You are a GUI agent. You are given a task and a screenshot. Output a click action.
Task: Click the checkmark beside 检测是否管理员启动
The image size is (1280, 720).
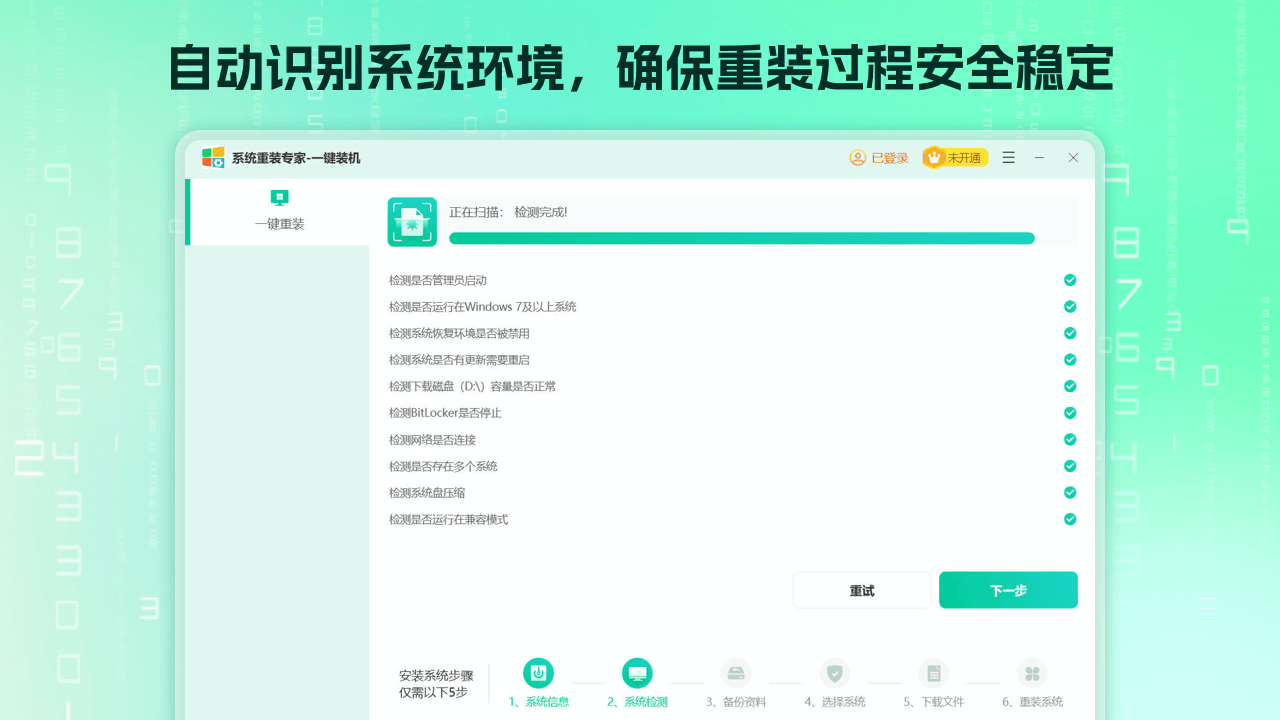[1069, 280]
